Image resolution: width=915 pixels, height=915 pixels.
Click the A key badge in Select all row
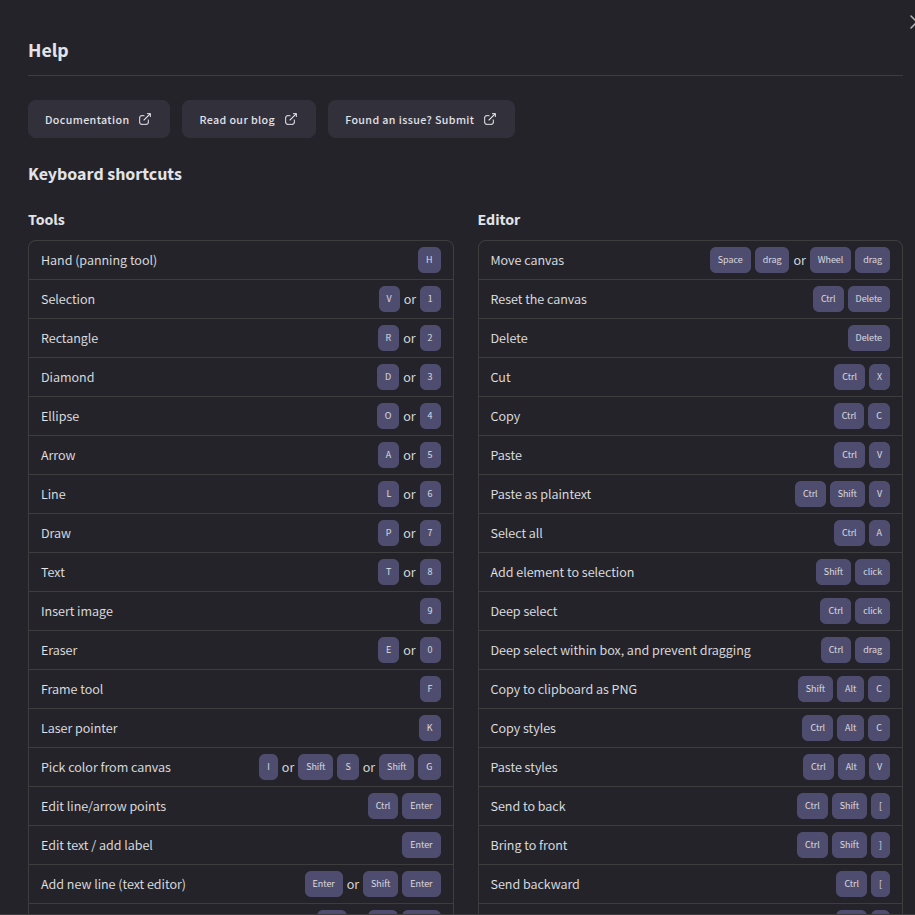tap(879, 533)
